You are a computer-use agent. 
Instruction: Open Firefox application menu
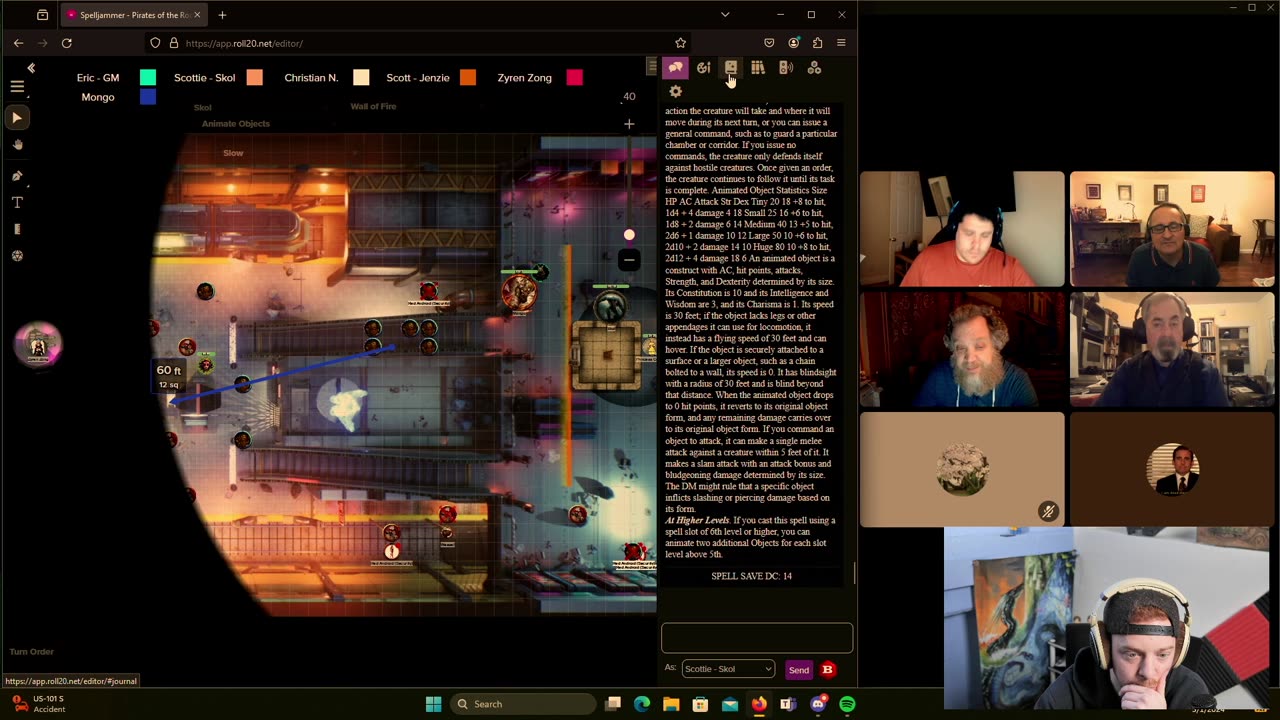[841, 43]
